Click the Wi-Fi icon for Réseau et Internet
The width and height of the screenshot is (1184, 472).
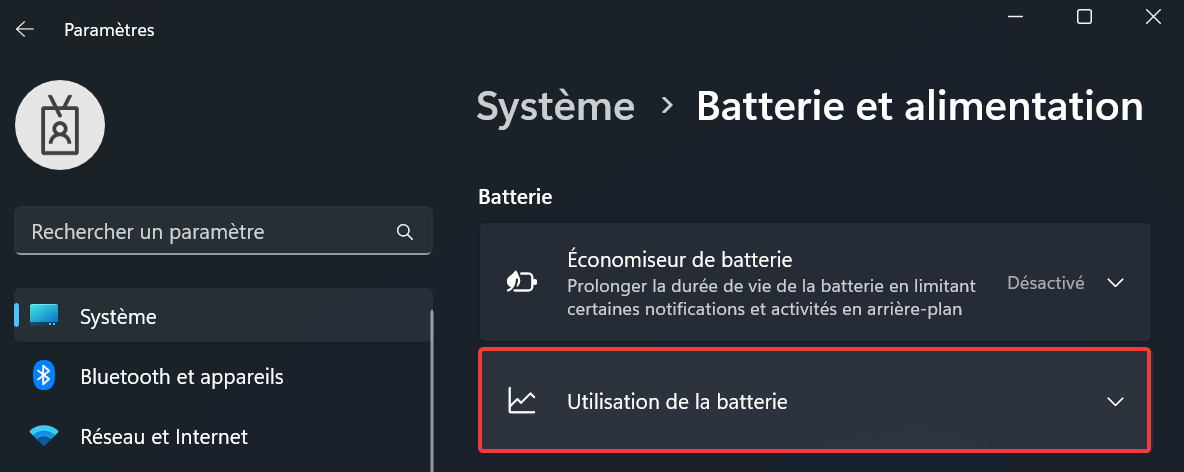point(44,436)
